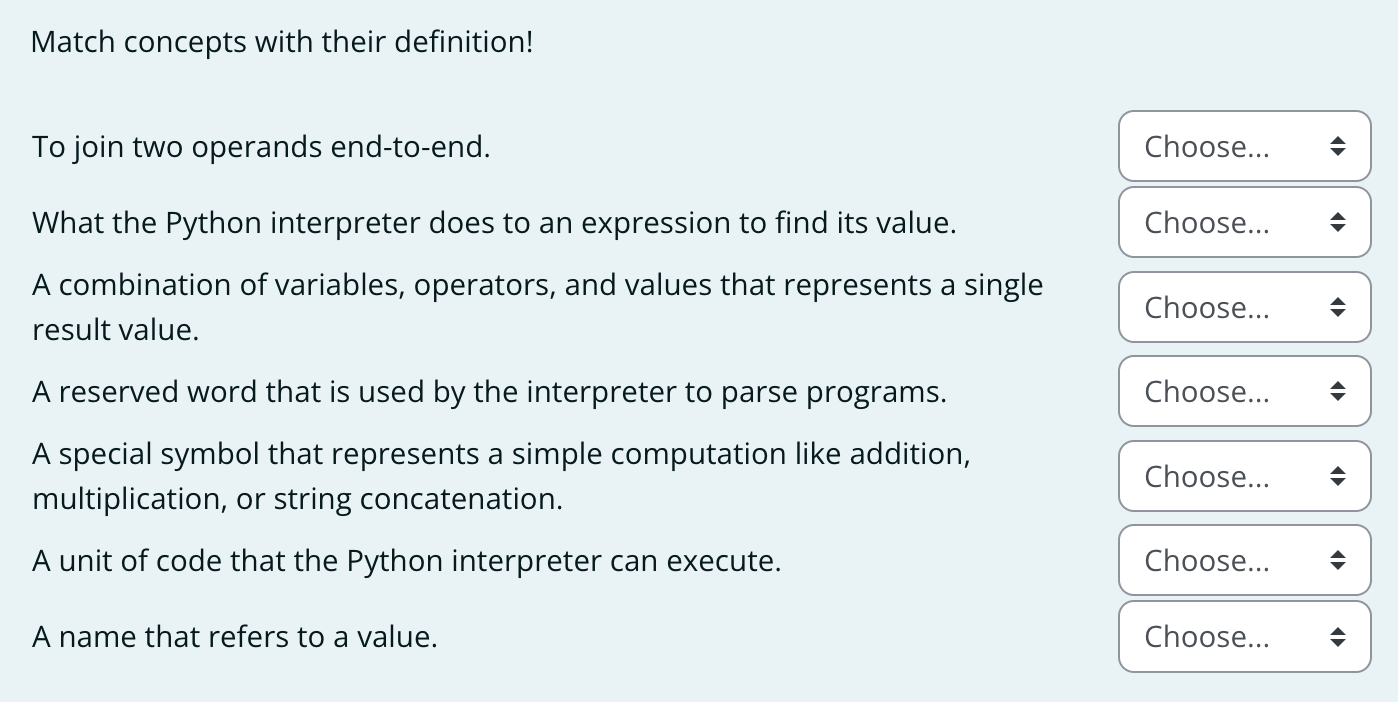Click the arrow icon beside 'A unit of code' row
The height and width of the screenshot is (702, 1398).
tap(1340, 560)
